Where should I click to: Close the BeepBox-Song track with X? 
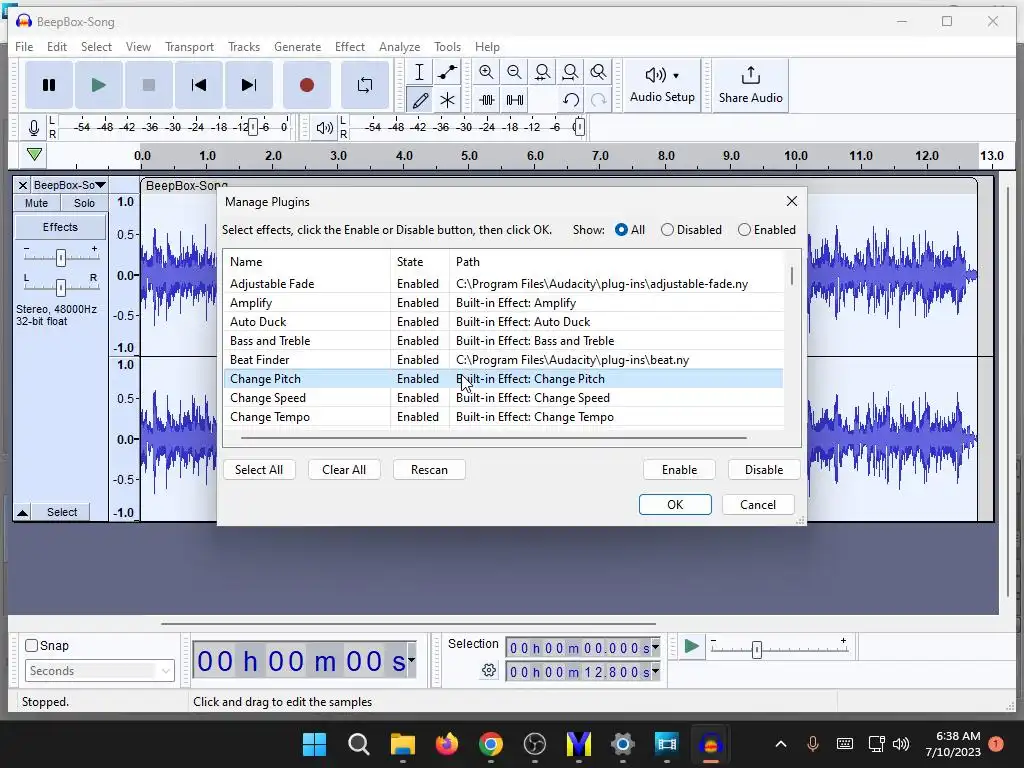[22, 185]
